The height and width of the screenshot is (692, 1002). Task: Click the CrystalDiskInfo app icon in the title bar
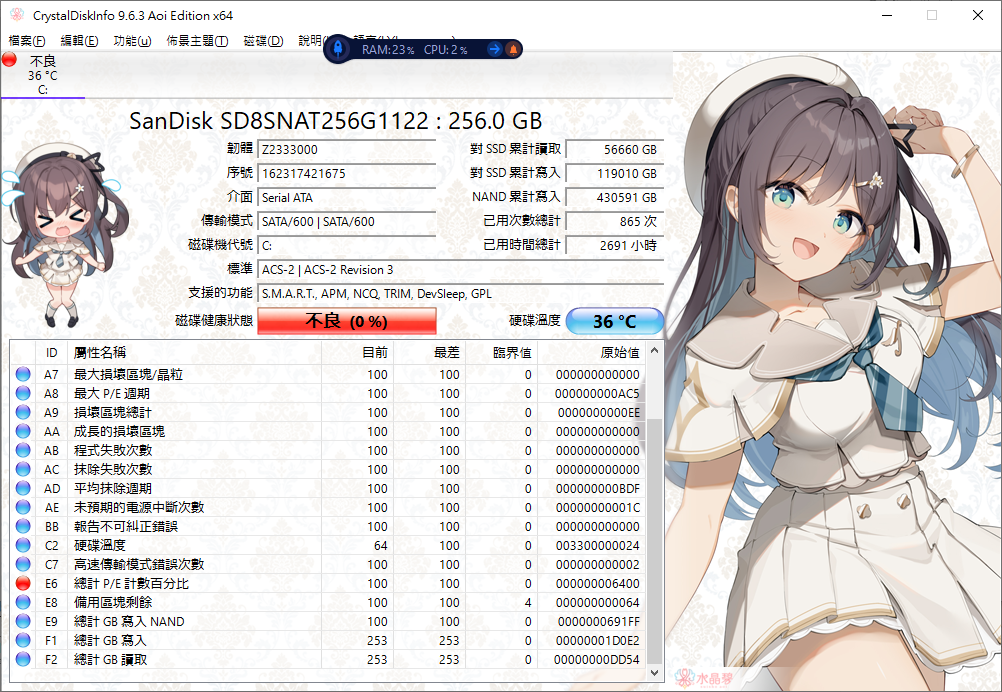coord(17,15)
